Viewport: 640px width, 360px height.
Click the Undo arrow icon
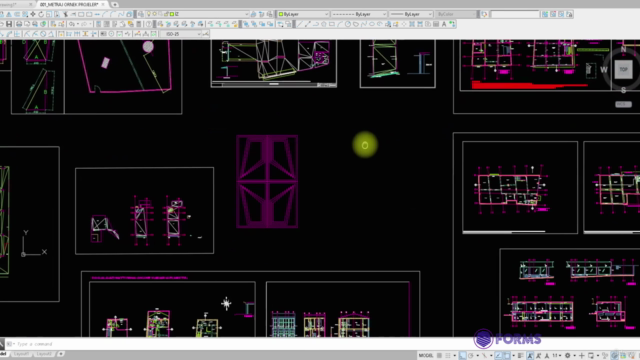tap(71, 24)
